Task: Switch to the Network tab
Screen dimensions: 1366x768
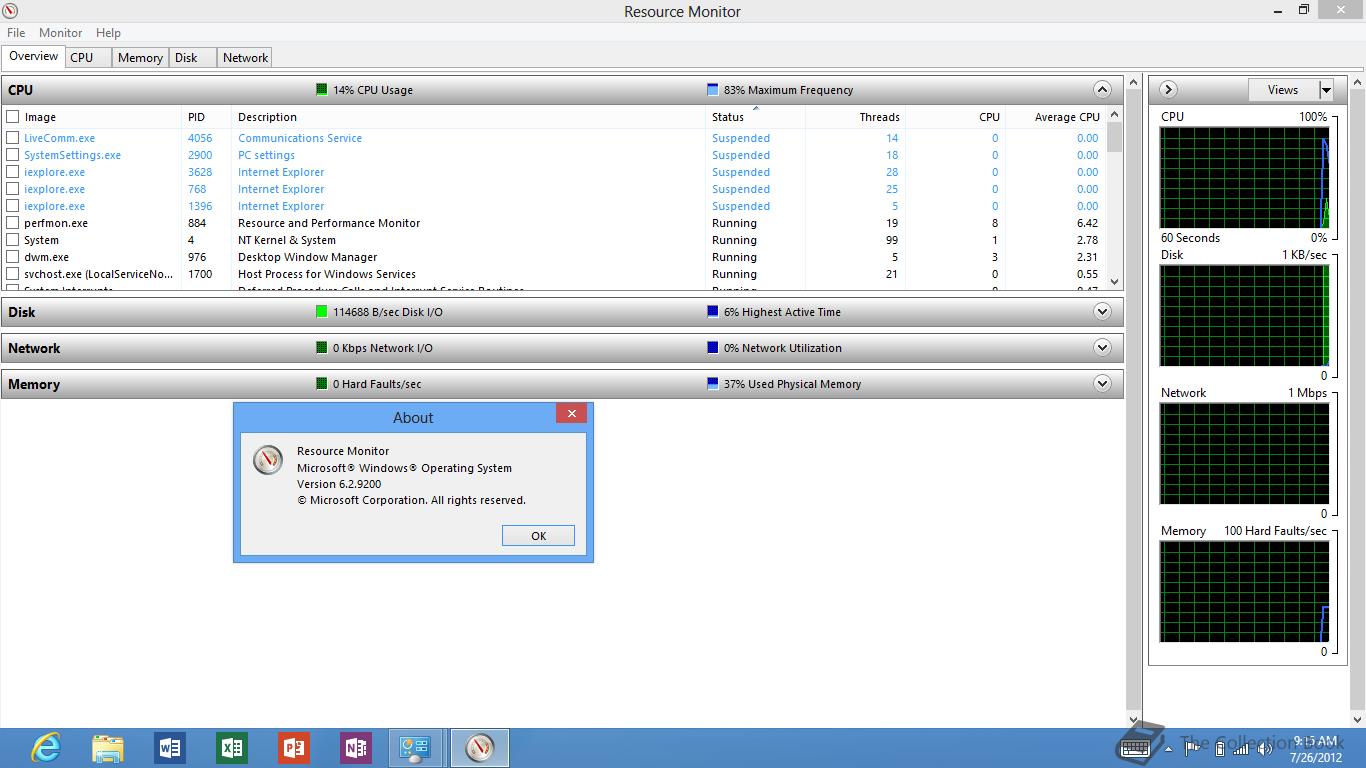Action: (x=245, y=58)
